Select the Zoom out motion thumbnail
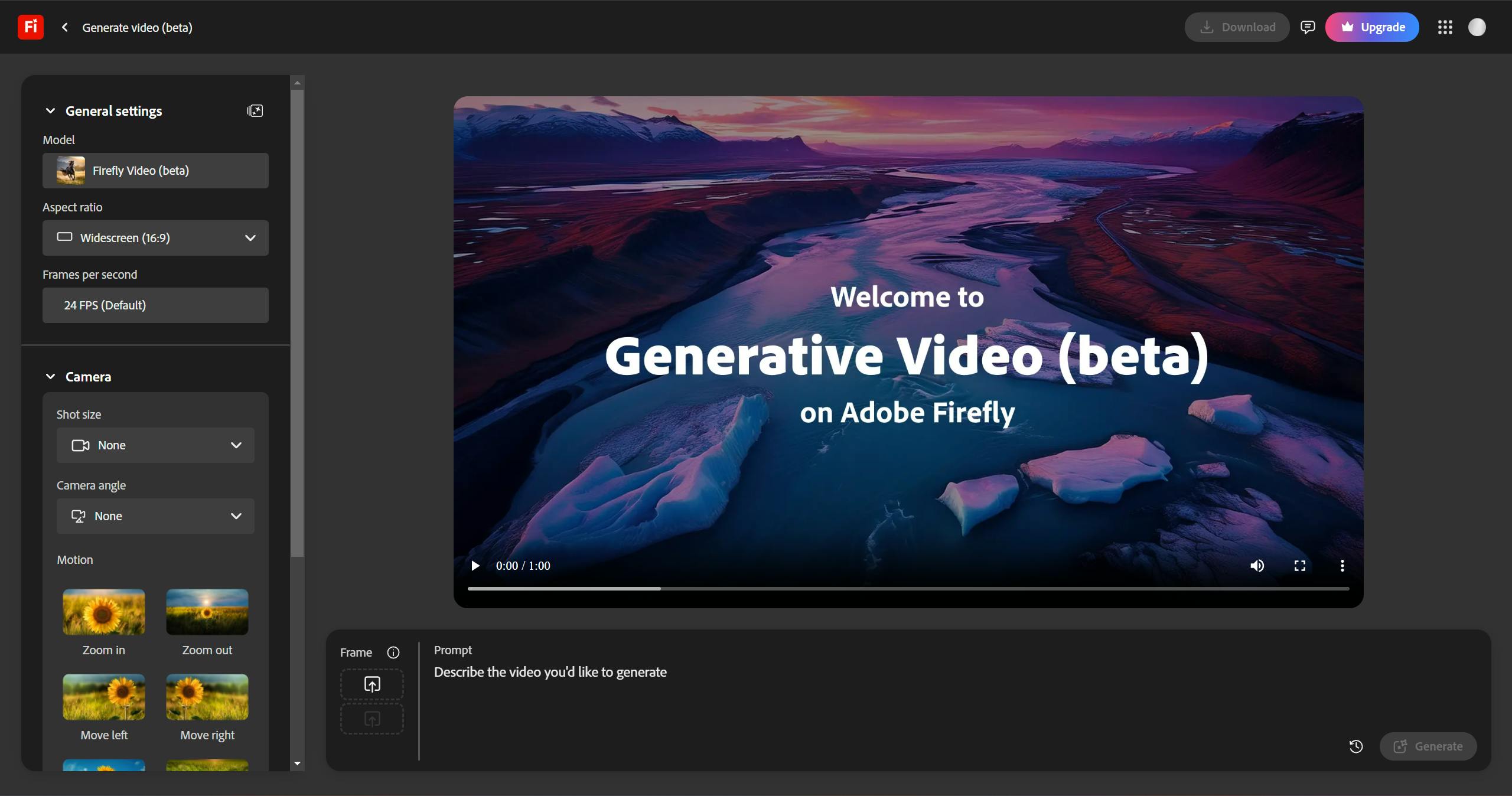 tap(207, 612)
